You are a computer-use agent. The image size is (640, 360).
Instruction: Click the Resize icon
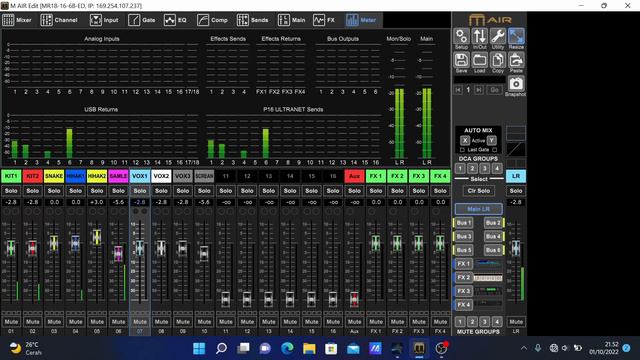point(516,36)
